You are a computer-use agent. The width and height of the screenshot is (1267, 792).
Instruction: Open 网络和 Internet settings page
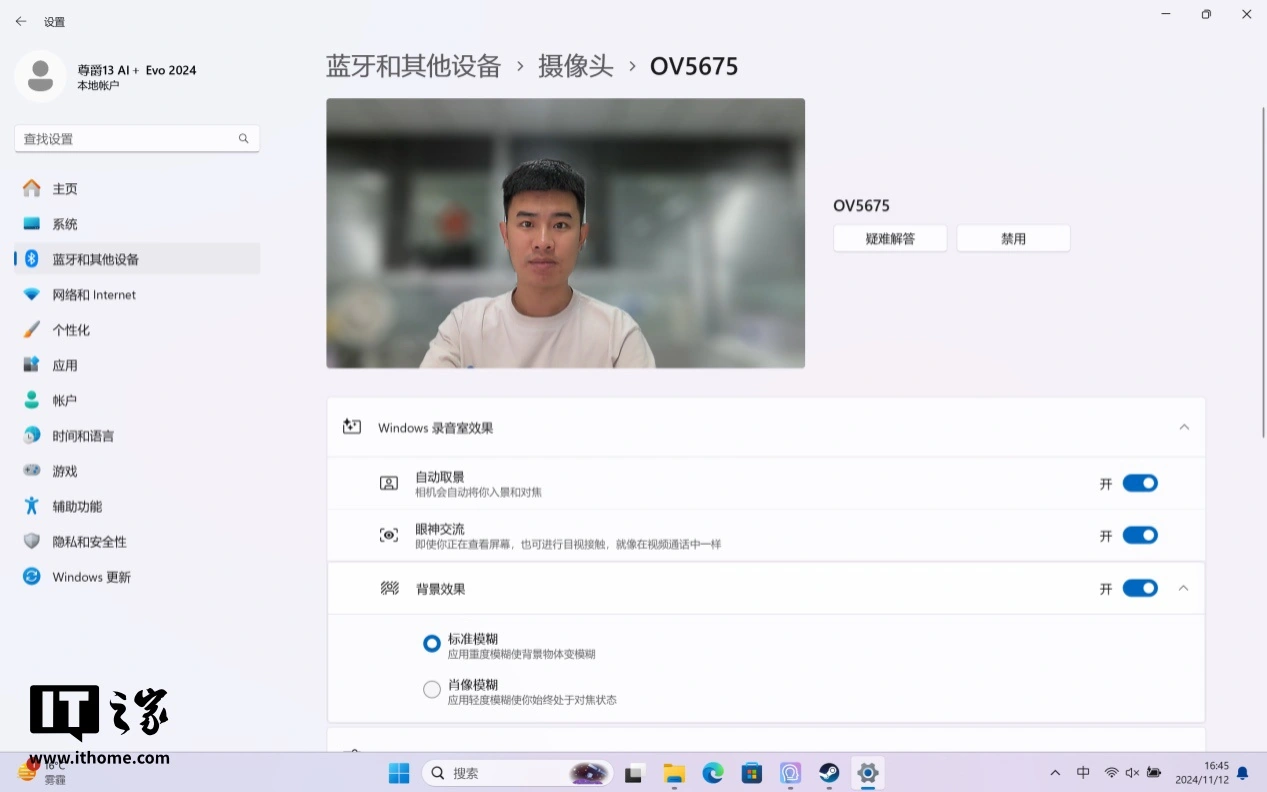click(94, 295)
